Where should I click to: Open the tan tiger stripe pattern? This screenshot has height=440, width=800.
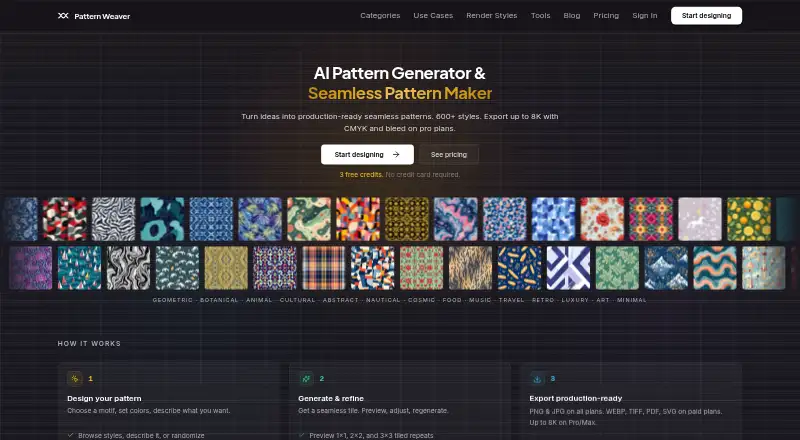[470, 268]
